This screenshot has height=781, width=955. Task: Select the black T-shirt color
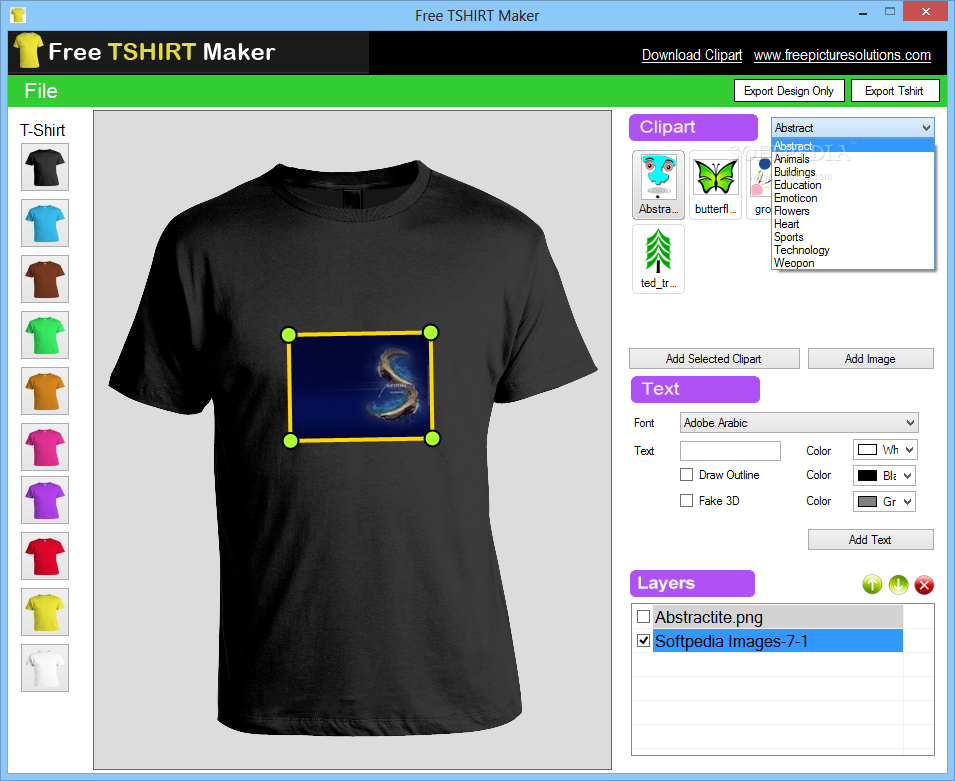tap(45, 167)
